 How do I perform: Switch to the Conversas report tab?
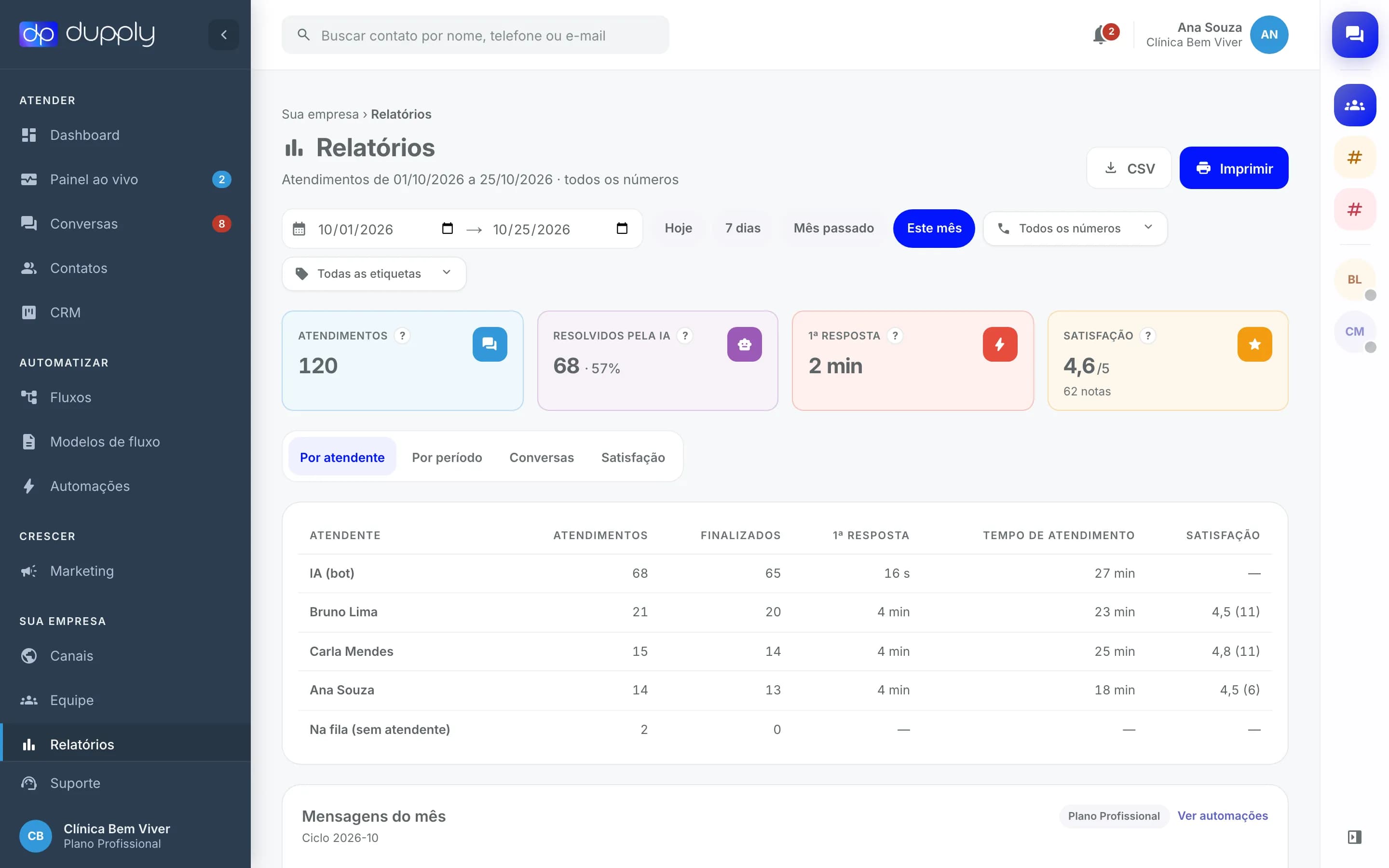[x=541, y=458]
